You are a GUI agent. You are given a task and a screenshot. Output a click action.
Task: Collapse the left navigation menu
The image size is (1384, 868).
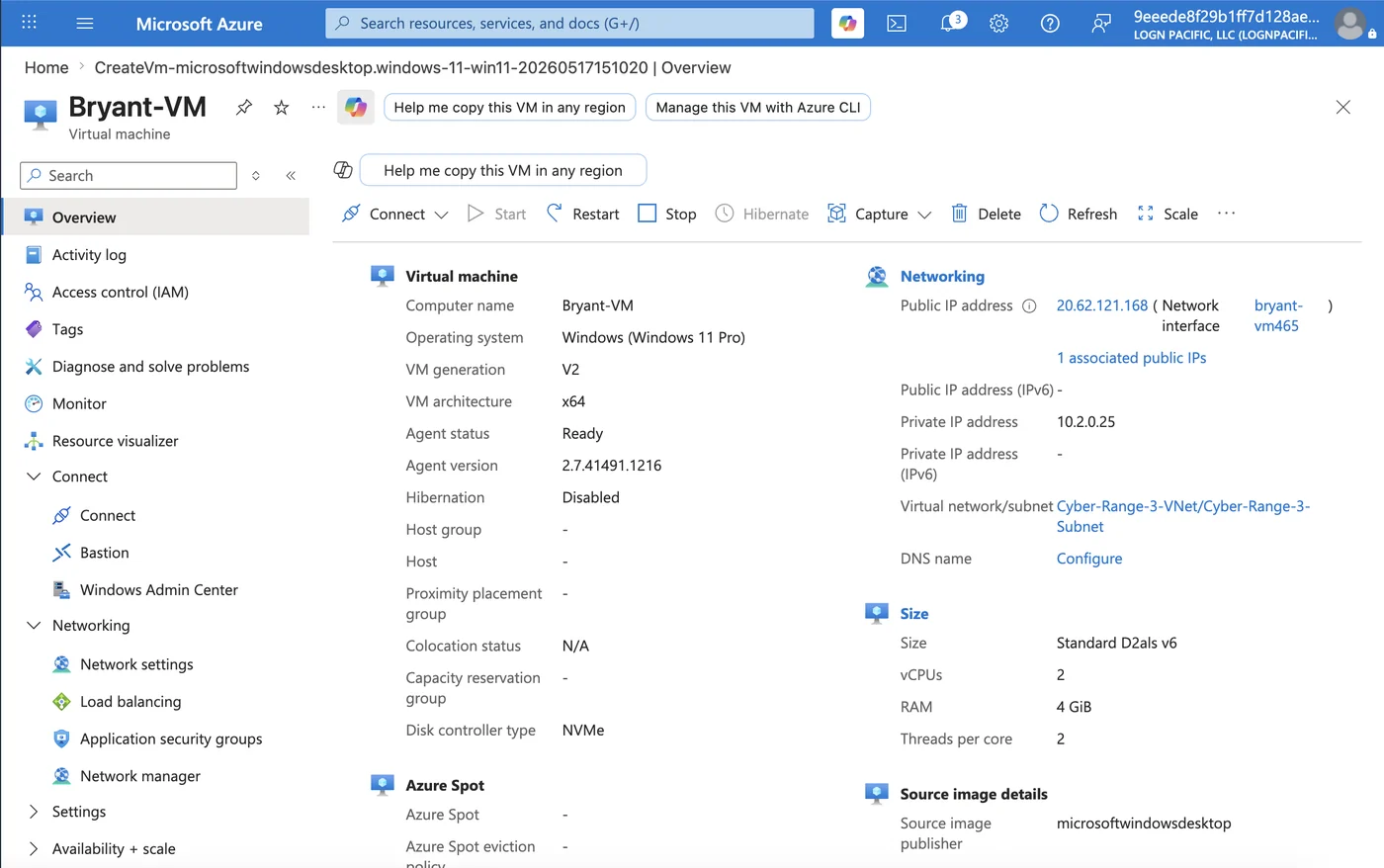pos(291,175)
